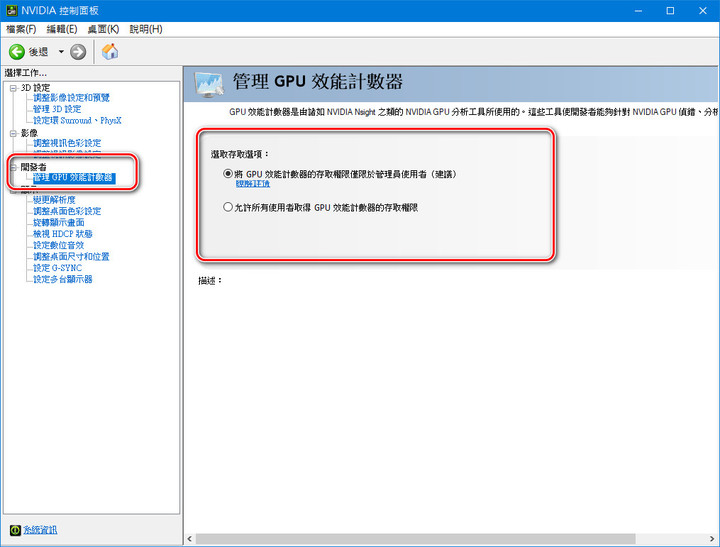720x547 pixels.
Task: Go to the Home page icon
Action: tap(110, 51)
